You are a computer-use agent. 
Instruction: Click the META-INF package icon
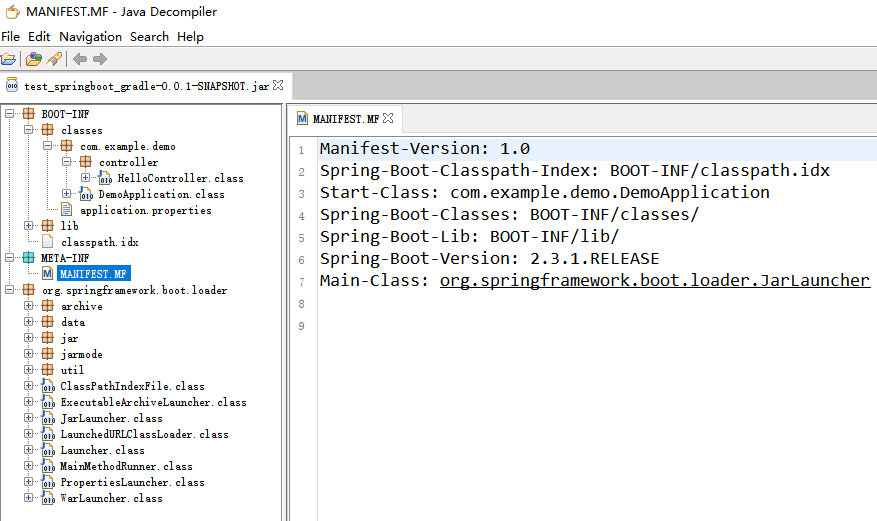[29, 258]
